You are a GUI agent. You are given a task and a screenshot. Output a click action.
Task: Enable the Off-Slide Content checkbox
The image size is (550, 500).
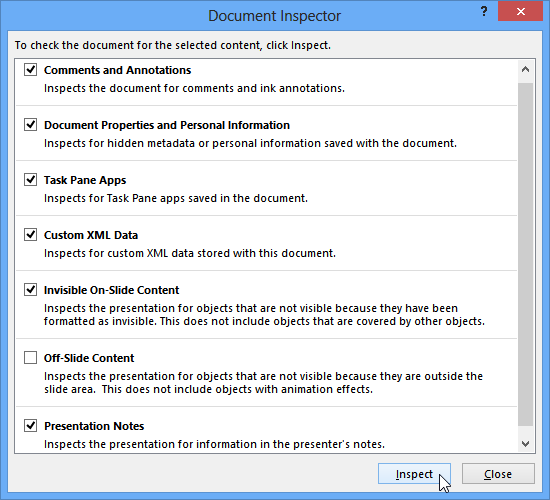pos(31,358)
